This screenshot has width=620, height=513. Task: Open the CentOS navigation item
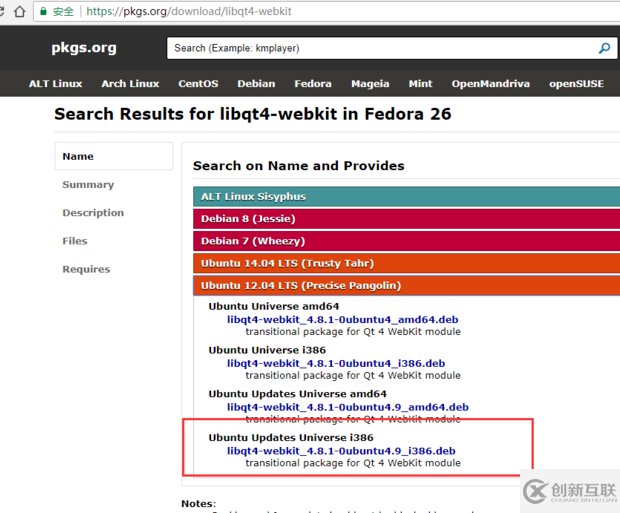(198, 84)
